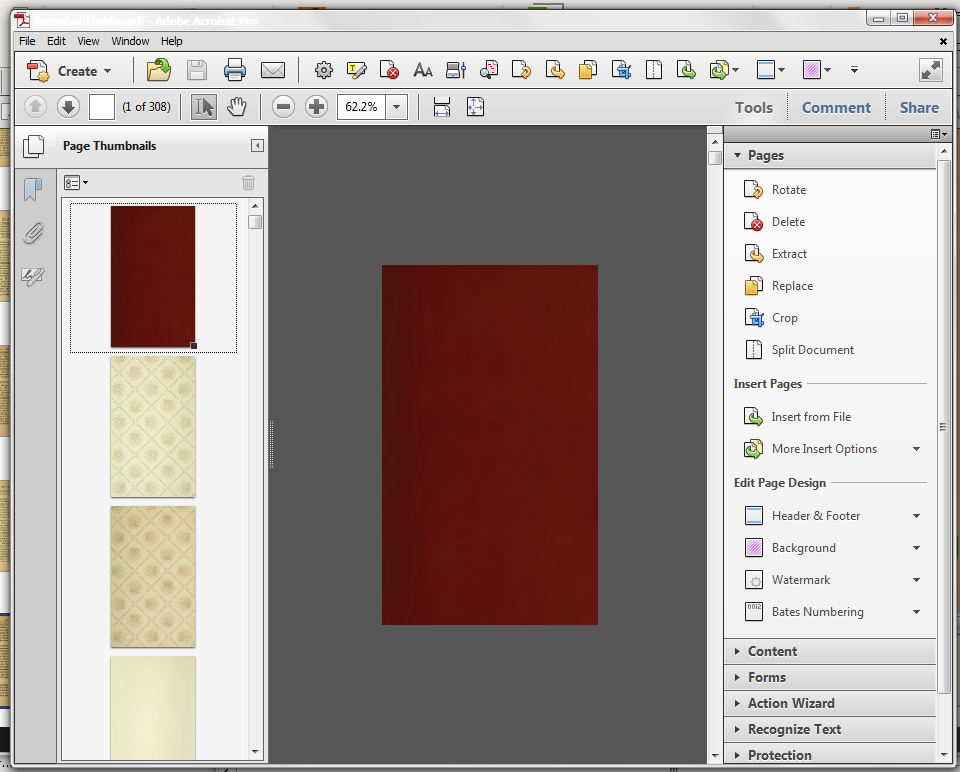Open the Window menu
This screenshot has width=960, height=772.
tap(130, 41)
